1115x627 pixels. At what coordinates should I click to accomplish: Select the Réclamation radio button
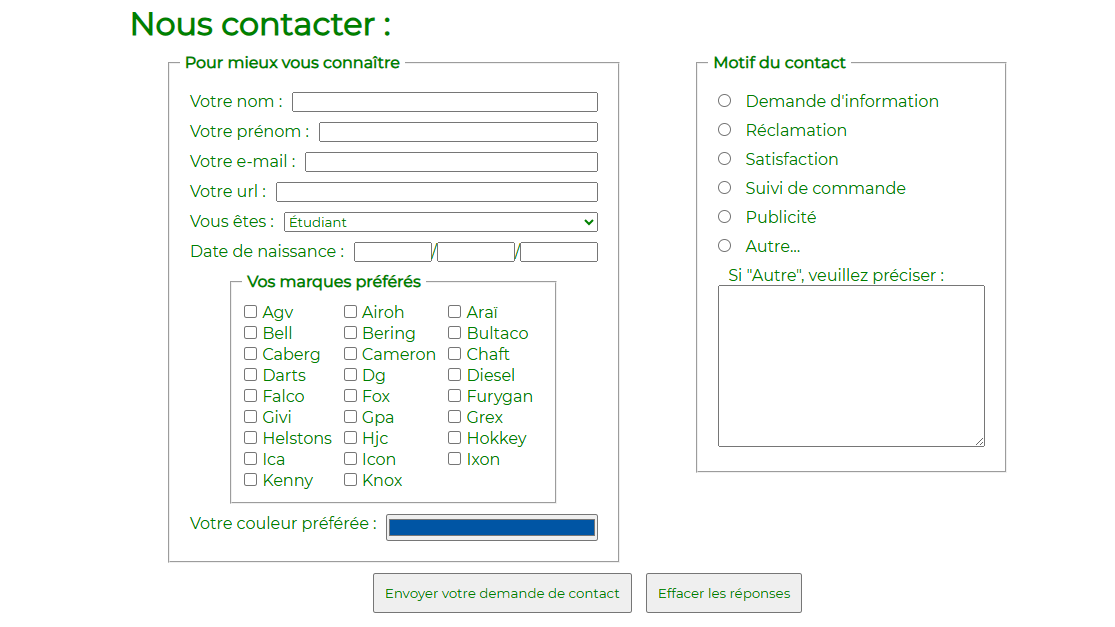click(724, 129)
